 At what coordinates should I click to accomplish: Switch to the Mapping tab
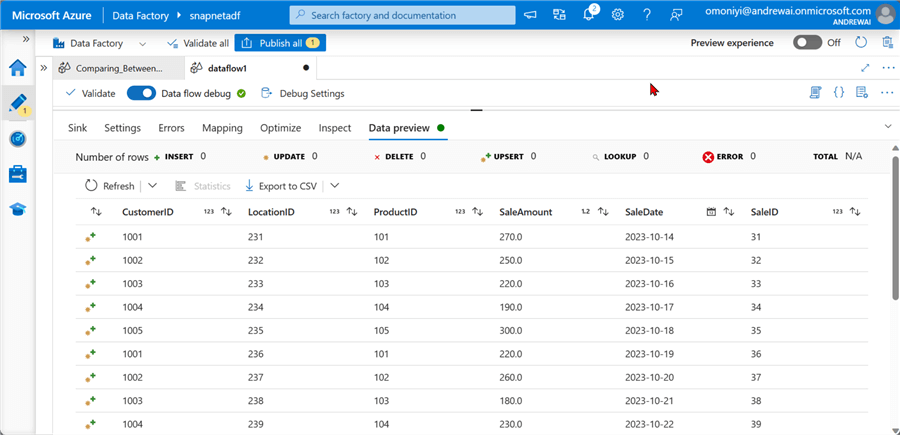coord(222,128)
